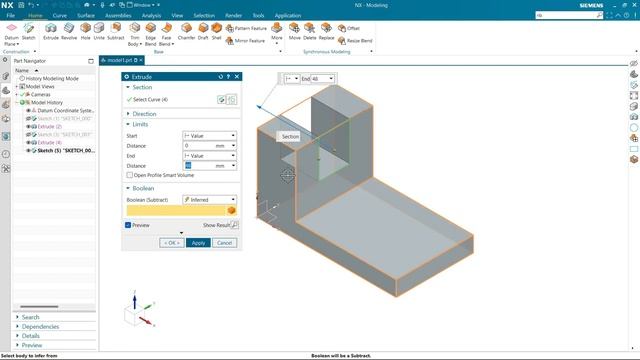
Task: Click the Show Result magnifier icon
Action: click(x=234, y=225)
